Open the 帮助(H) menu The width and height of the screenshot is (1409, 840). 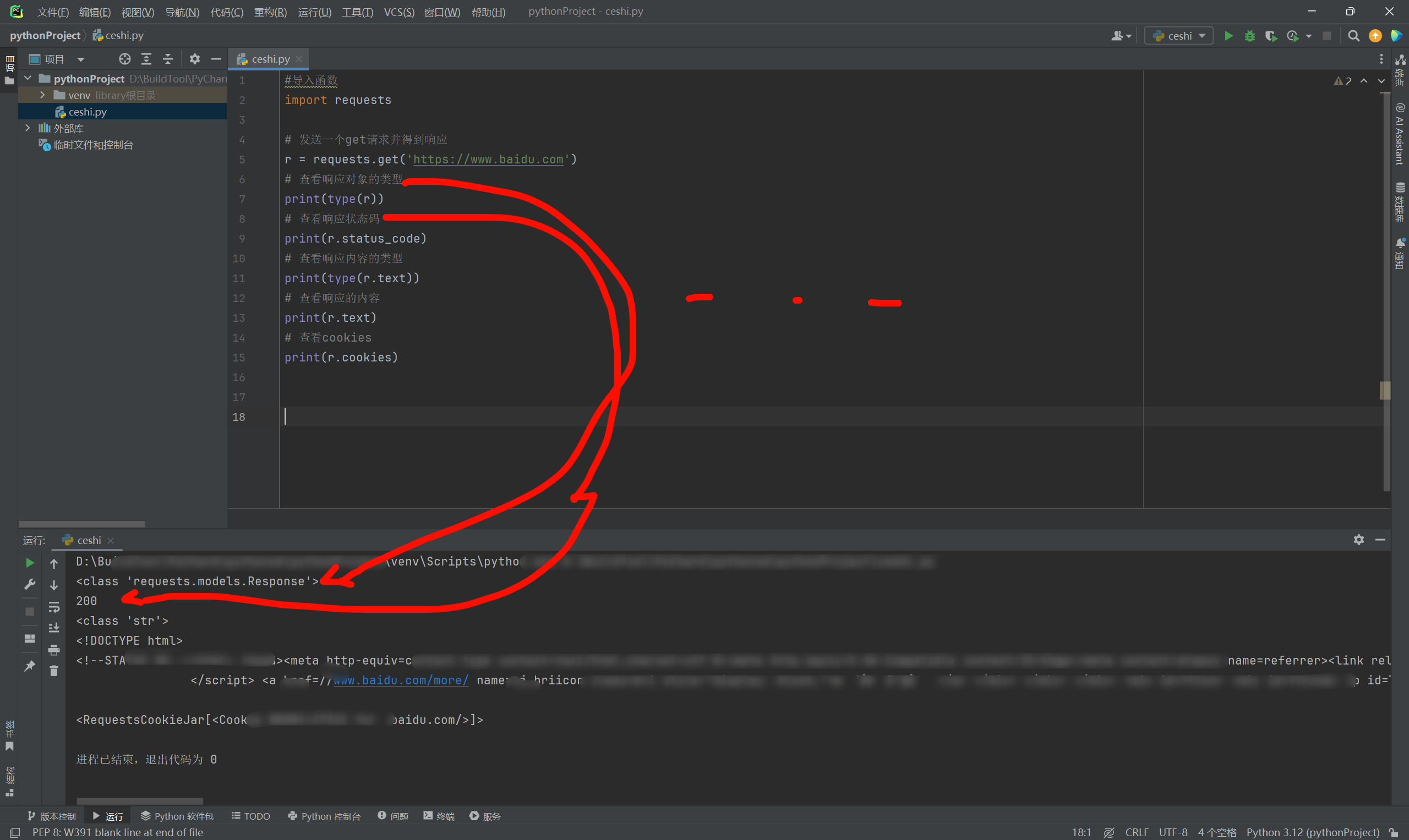(x=488, y=12)
